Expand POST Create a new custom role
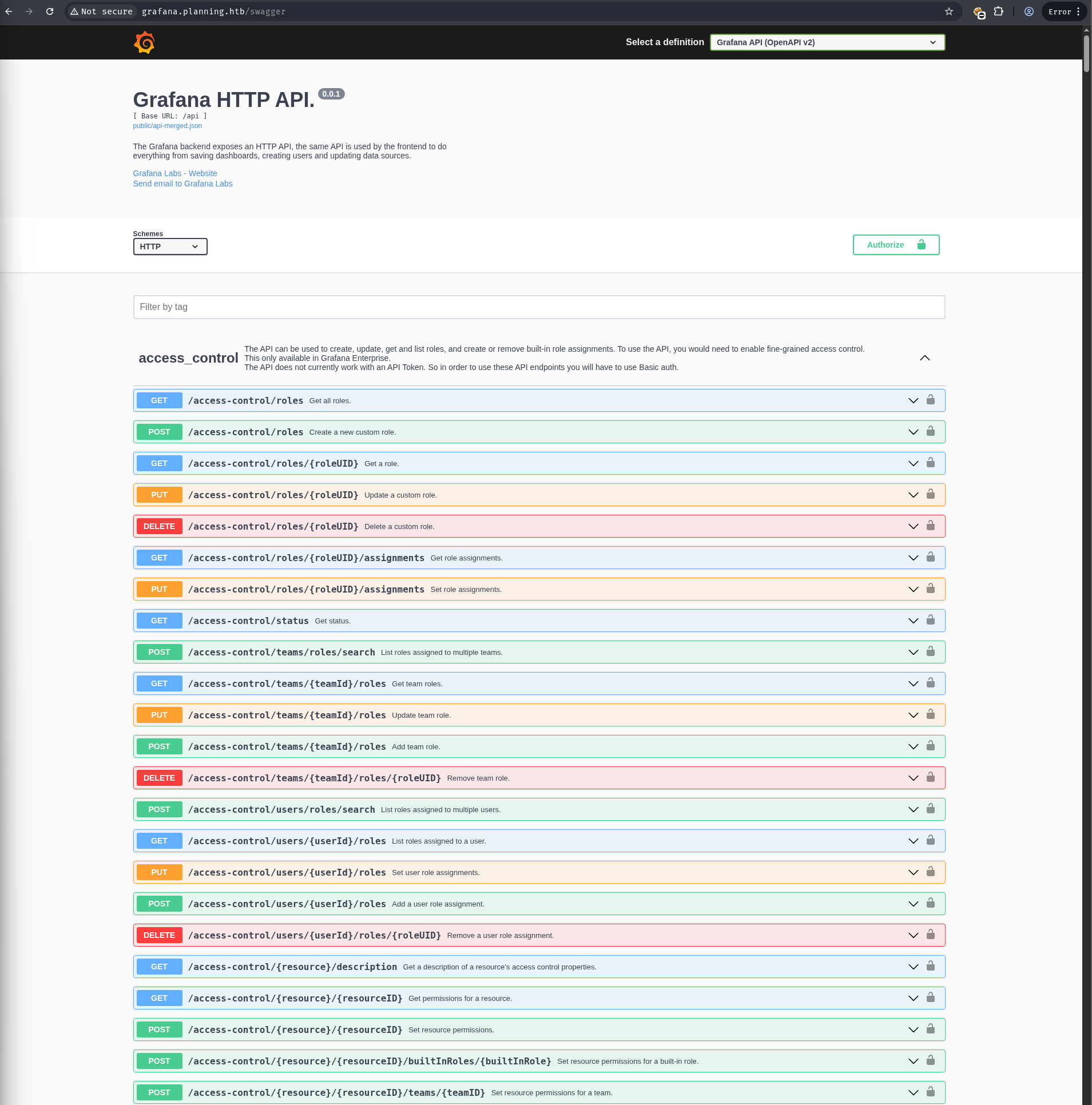Viewport: 1092px width, 1105px height. (913, 432)
